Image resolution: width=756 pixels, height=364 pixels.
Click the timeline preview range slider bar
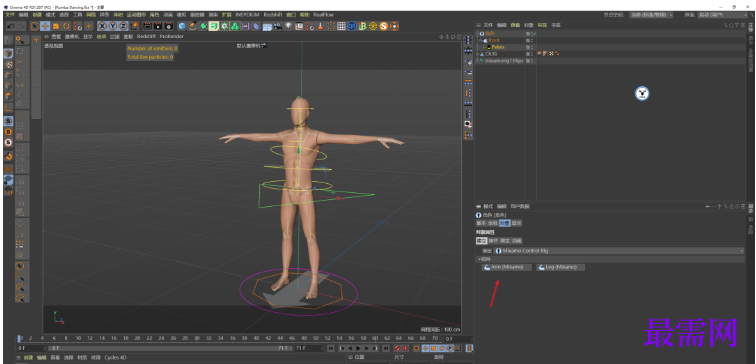point(171,348)
